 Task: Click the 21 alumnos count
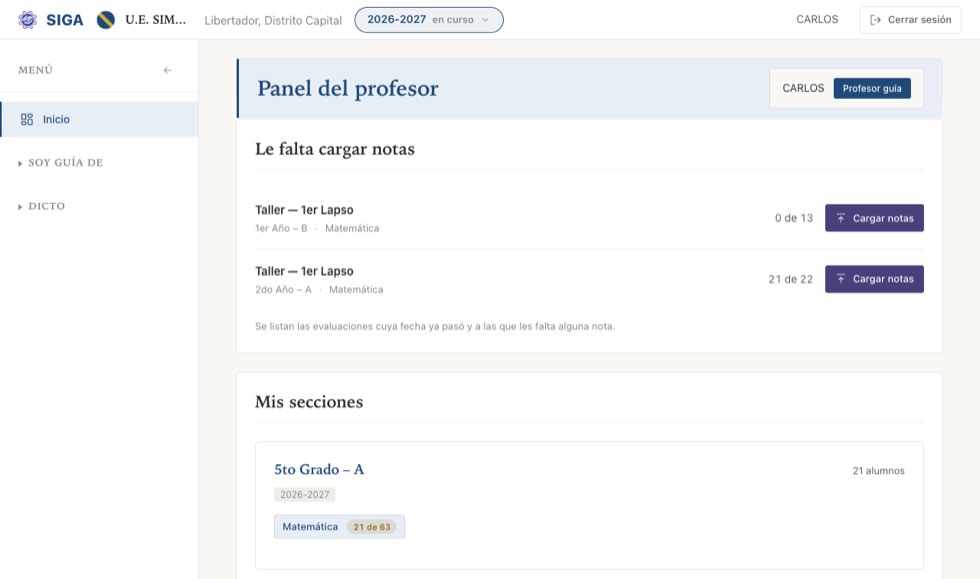click(878, 471)
